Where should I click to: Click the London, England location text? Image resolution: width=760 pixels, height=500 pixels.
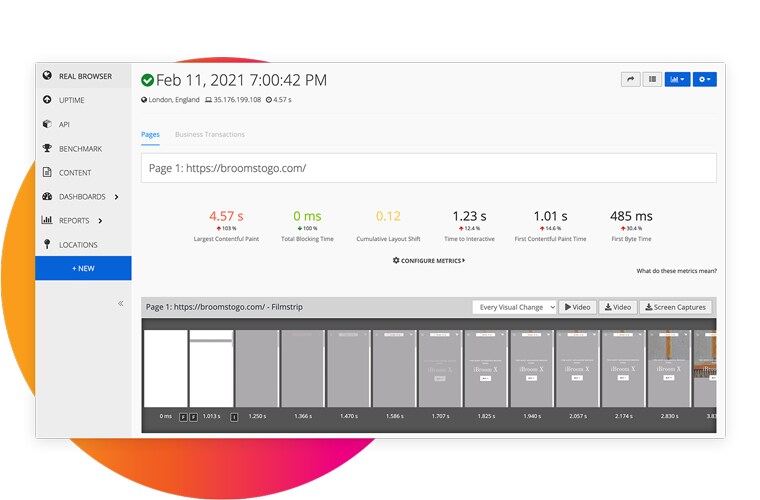pyautogui.click(x=174, y=100)
